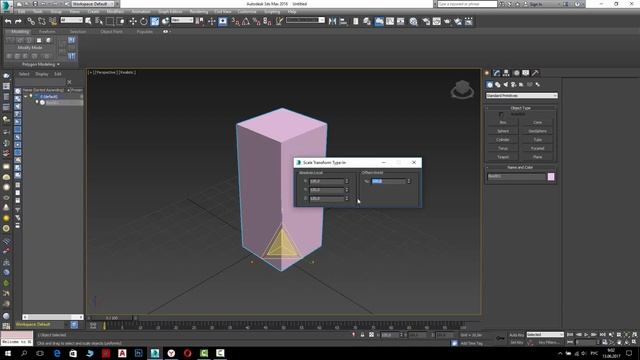Viewport: 640px width, 360px height.
Task: Open the Modifiers menu
Action: coord(115,11)
